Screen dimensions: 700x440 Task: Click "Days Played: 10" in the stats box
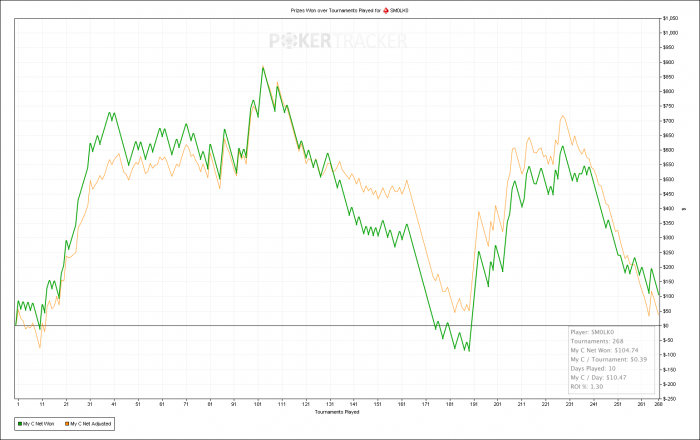point(593,369)
